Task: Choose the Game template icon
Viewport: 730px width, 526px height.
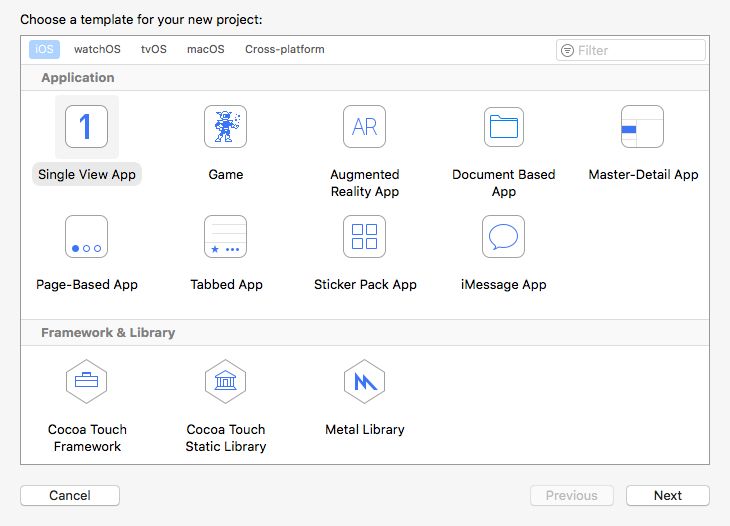Action: (225, 127)
